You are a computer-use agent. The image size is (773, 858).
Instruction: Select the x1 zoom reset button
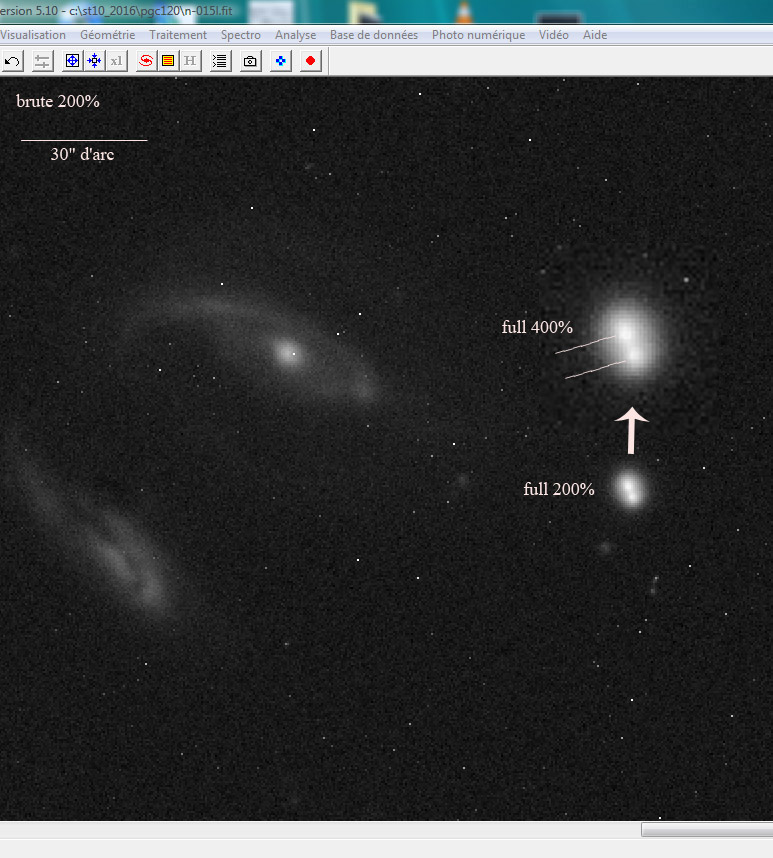pyautogui.click(x=117, y=61)
